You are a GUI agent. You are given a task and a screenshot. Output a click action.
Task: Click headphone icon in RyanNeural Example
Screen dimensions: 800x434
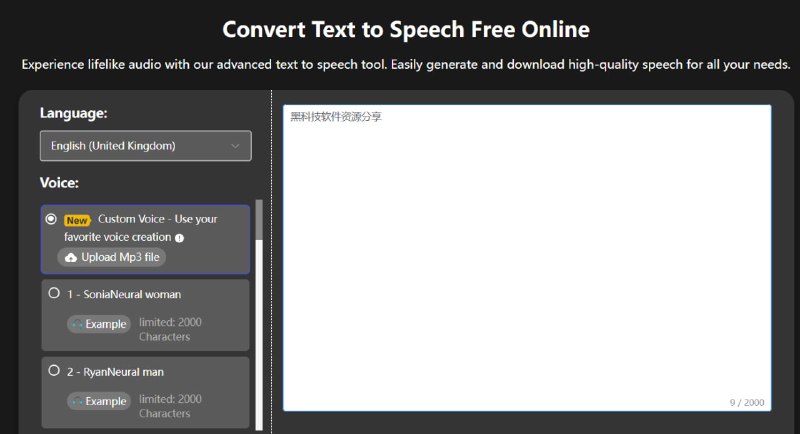tap(77, 401)
